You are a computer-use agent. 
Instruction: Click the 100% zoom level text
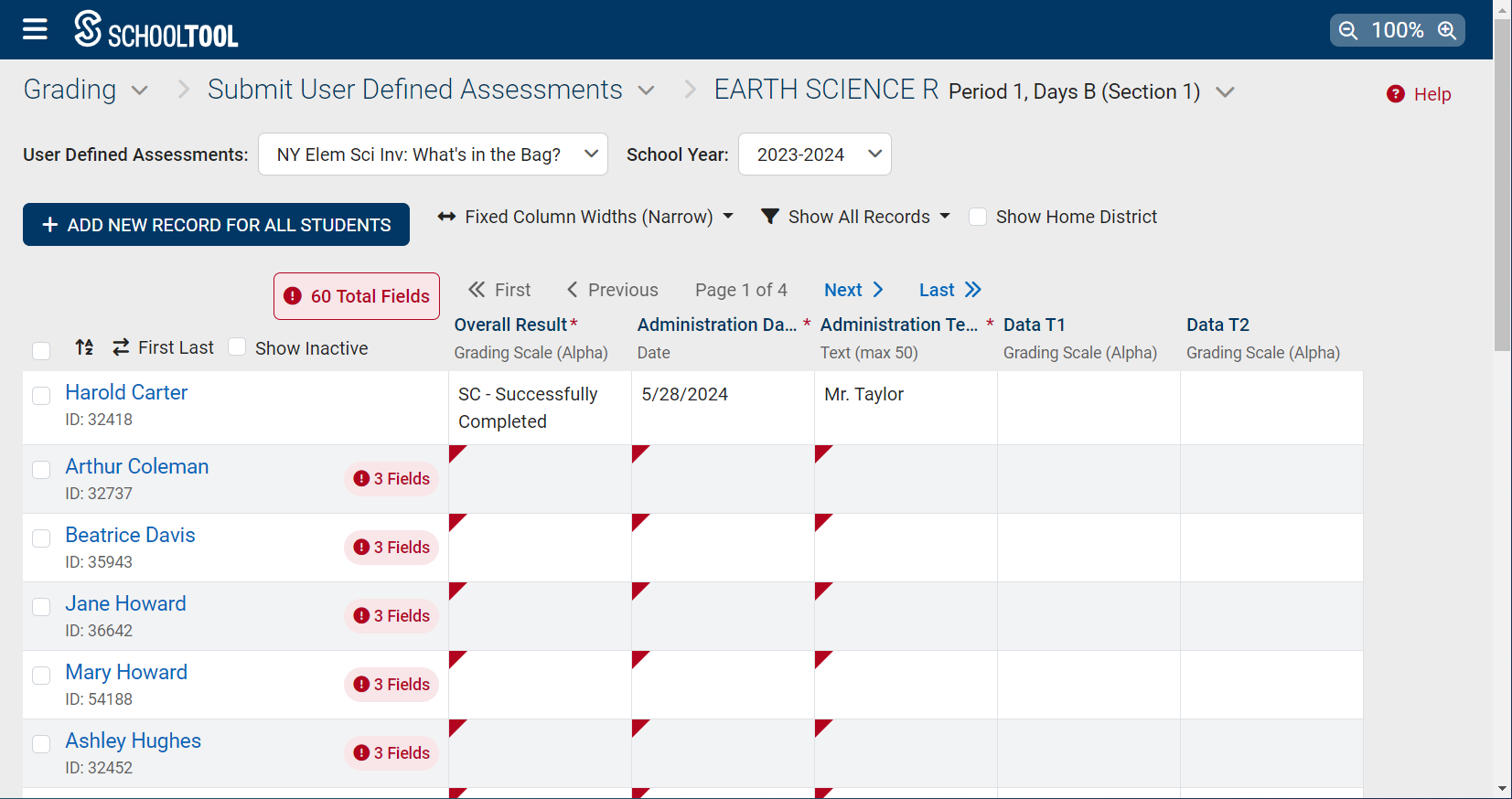(1397, 30)
